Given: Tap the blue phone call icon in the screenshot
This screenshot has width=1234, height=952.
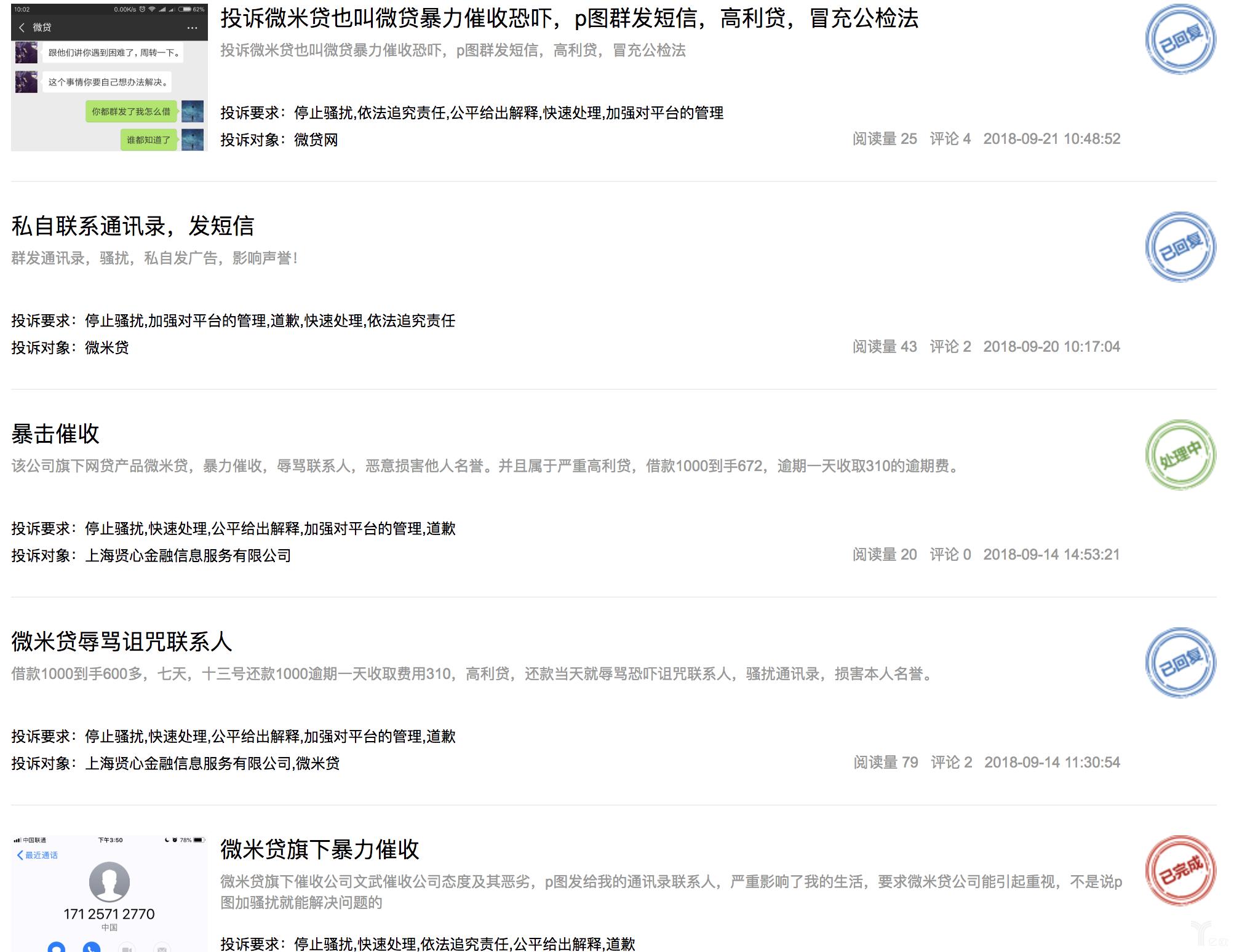Looking at the screenshot, I should click(x=91, y=949).
